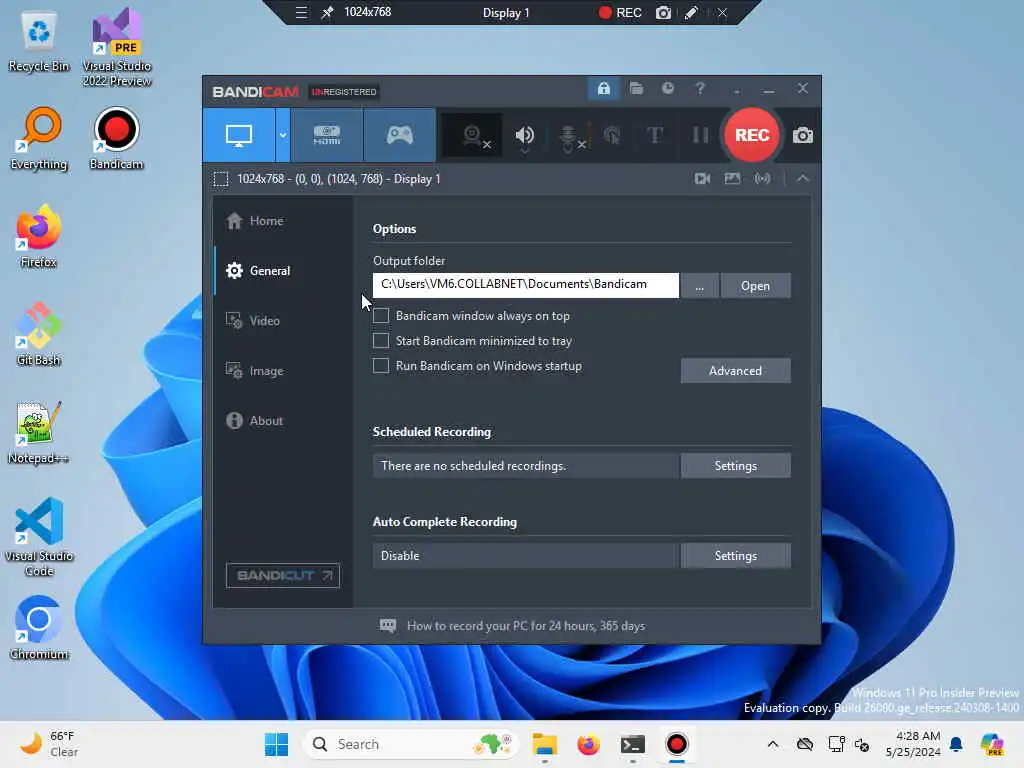Image resolution: width=1024 pixels, height=768 pixels.
Task: Enable Run Bandicam on Windows startup
Action: click(x=381, y=366)
